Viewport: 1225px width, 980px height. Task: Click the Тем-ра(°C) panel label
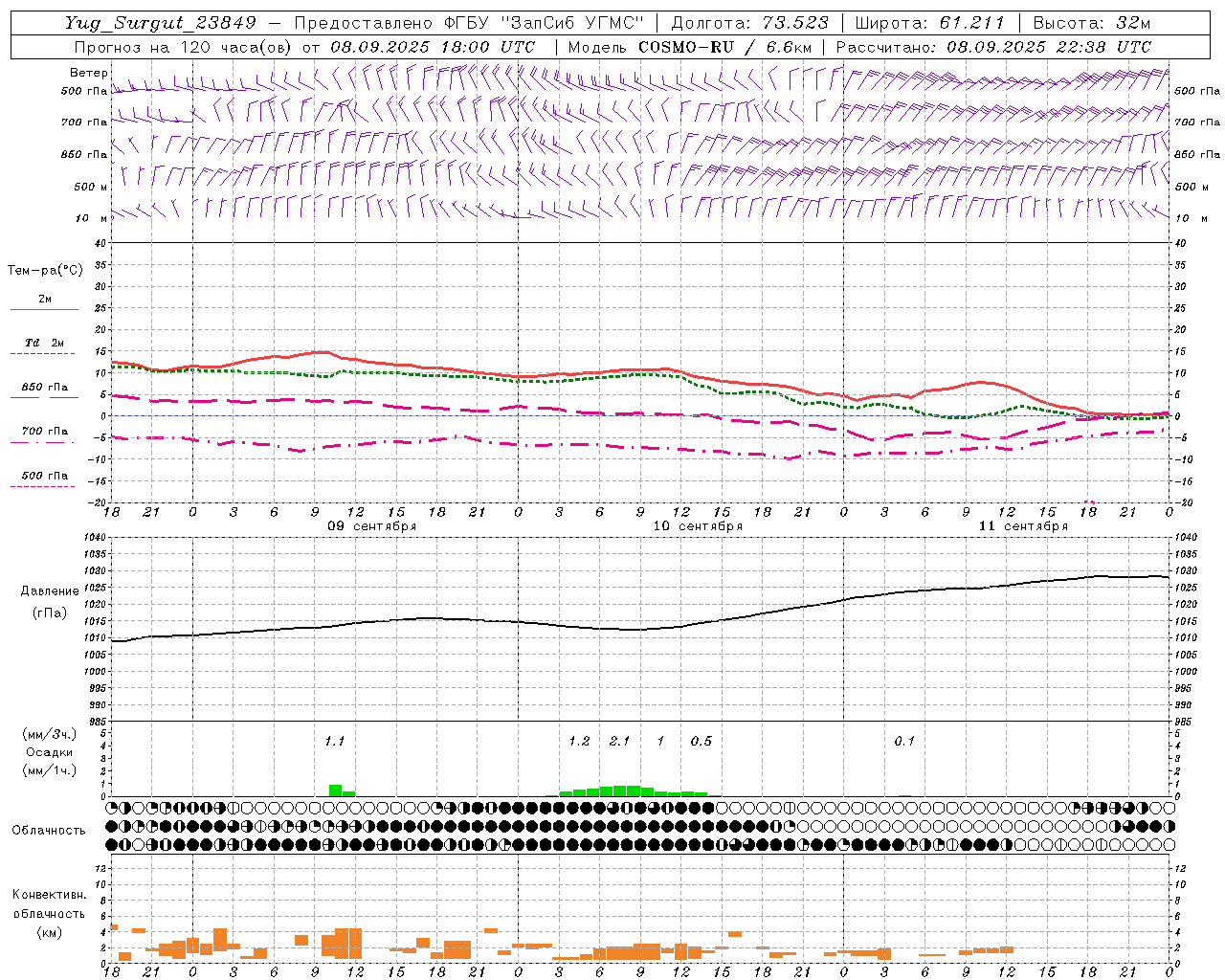(x=45, y=271)
